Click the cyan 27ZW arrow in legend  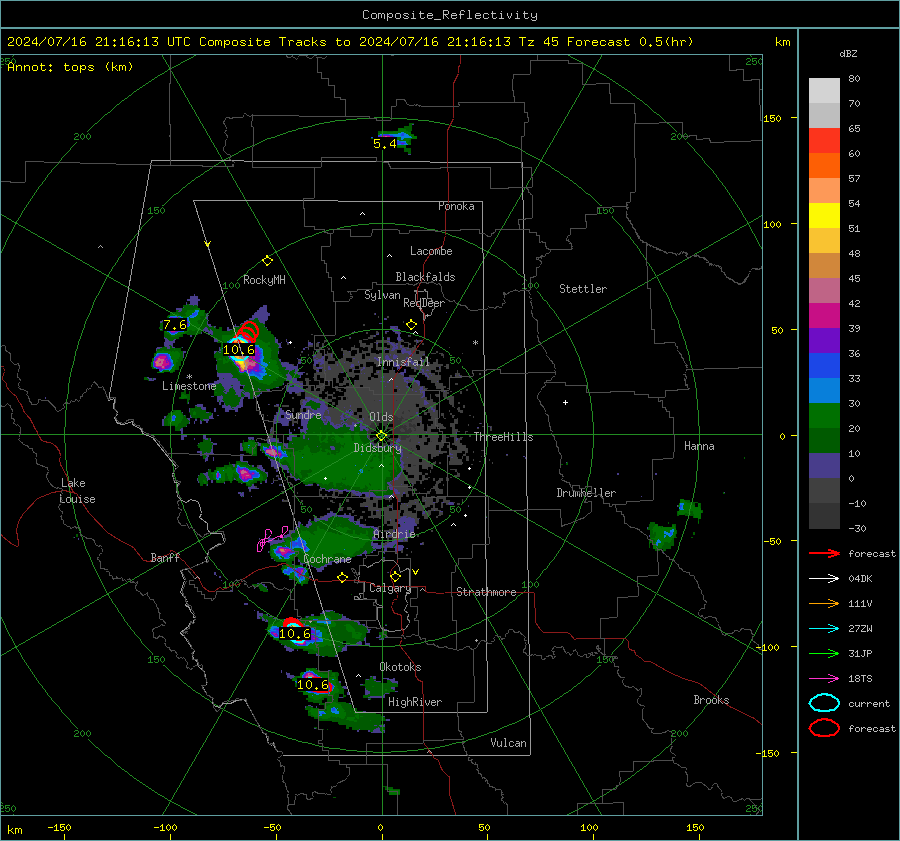pyautogui.click(x=824, y=629)
